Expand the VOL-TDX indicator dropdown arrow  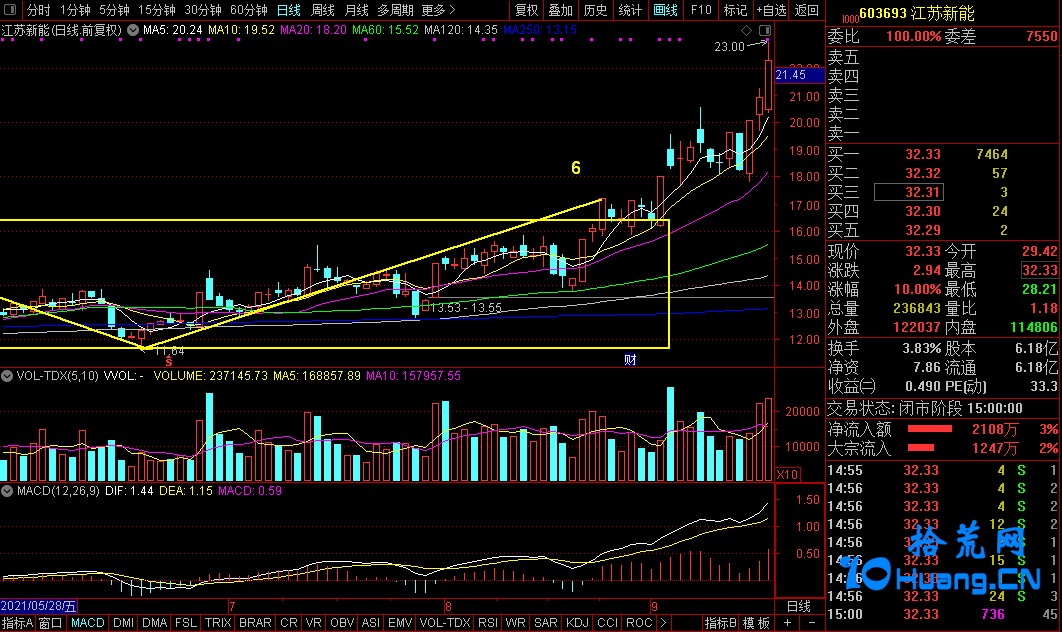pos(7,375)
